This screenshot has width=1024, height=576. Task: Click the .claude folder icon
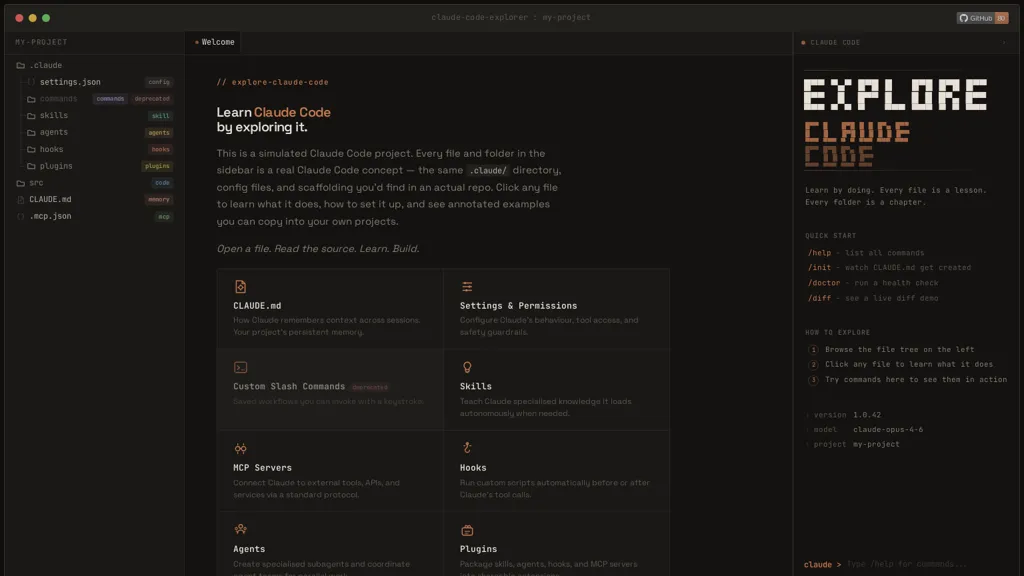[x=21, y=65]
